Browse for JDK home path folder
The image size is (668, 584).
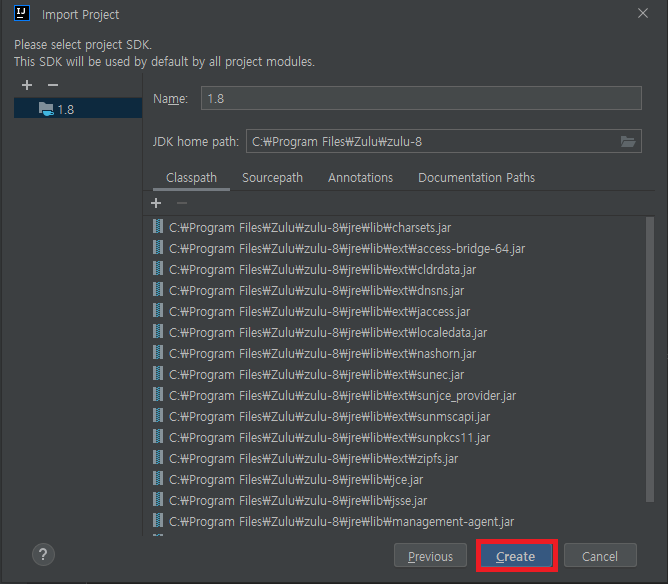point(628,141)
